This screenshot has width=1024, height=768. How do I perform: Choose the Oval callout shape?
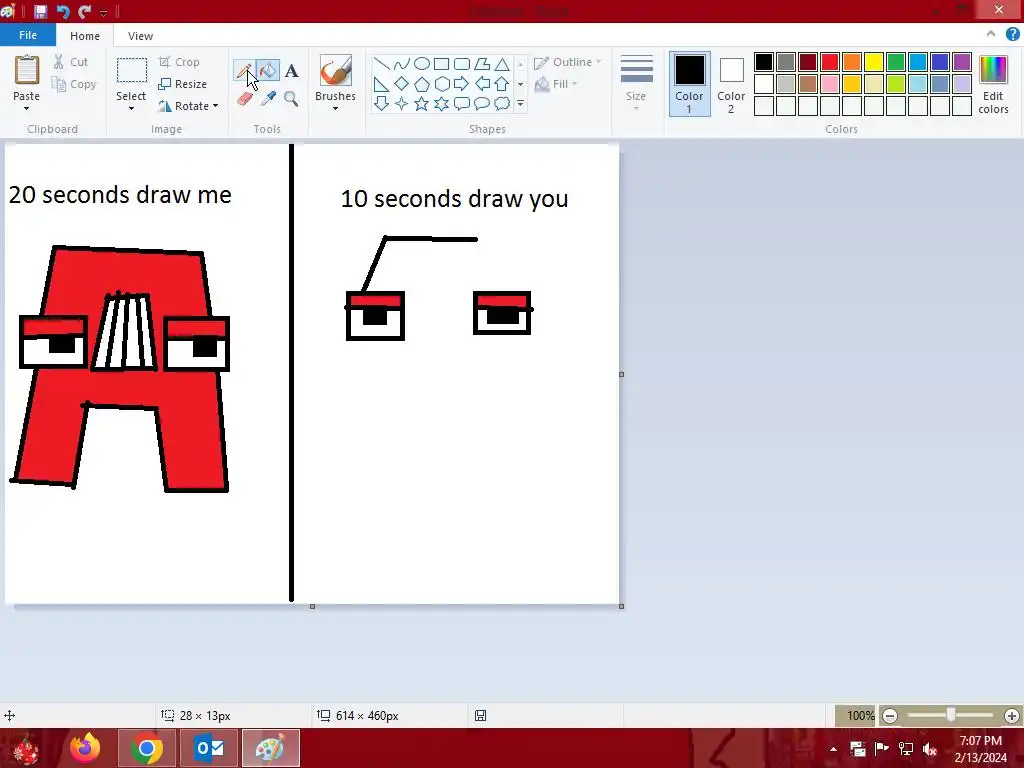coord(482,103)
